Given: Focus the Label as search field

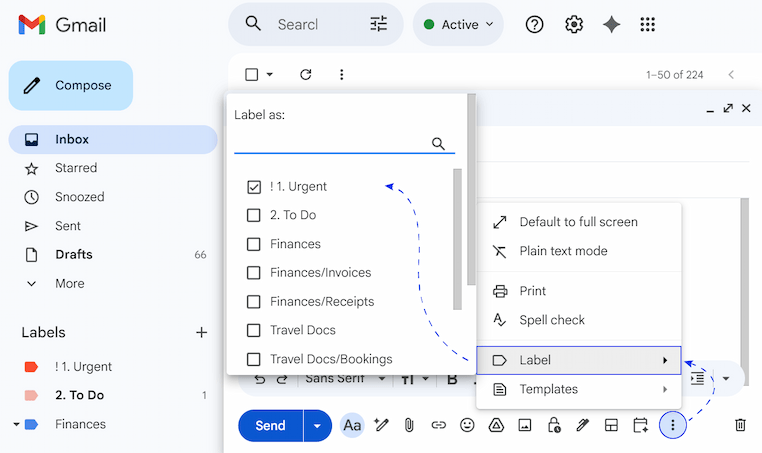Looking at the screenshot, I should pyautogui.click(x=344, y=143).
